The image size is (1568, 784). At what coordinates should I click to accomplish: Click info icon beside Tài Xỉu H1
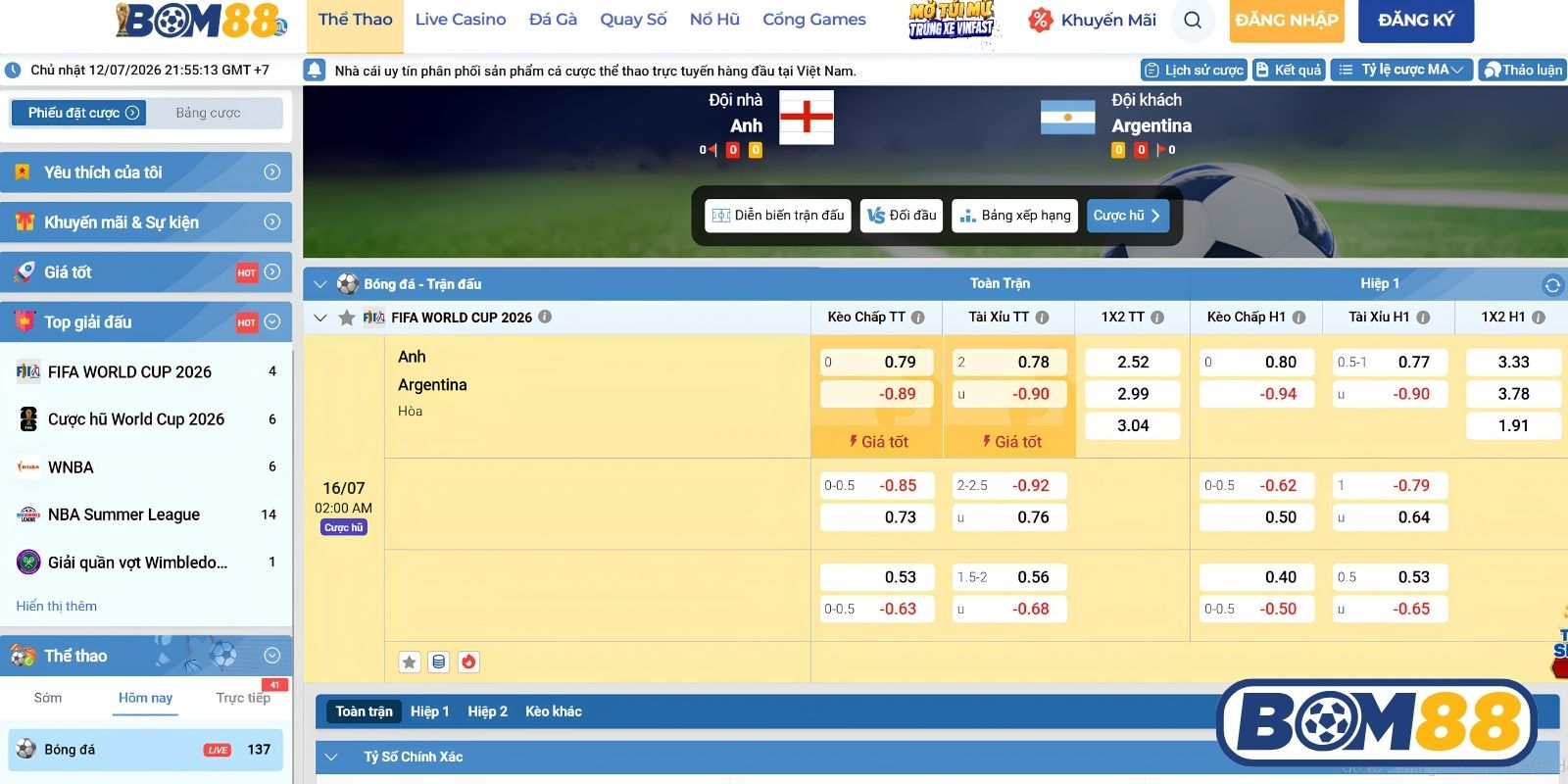click(x=1423, y=318)
